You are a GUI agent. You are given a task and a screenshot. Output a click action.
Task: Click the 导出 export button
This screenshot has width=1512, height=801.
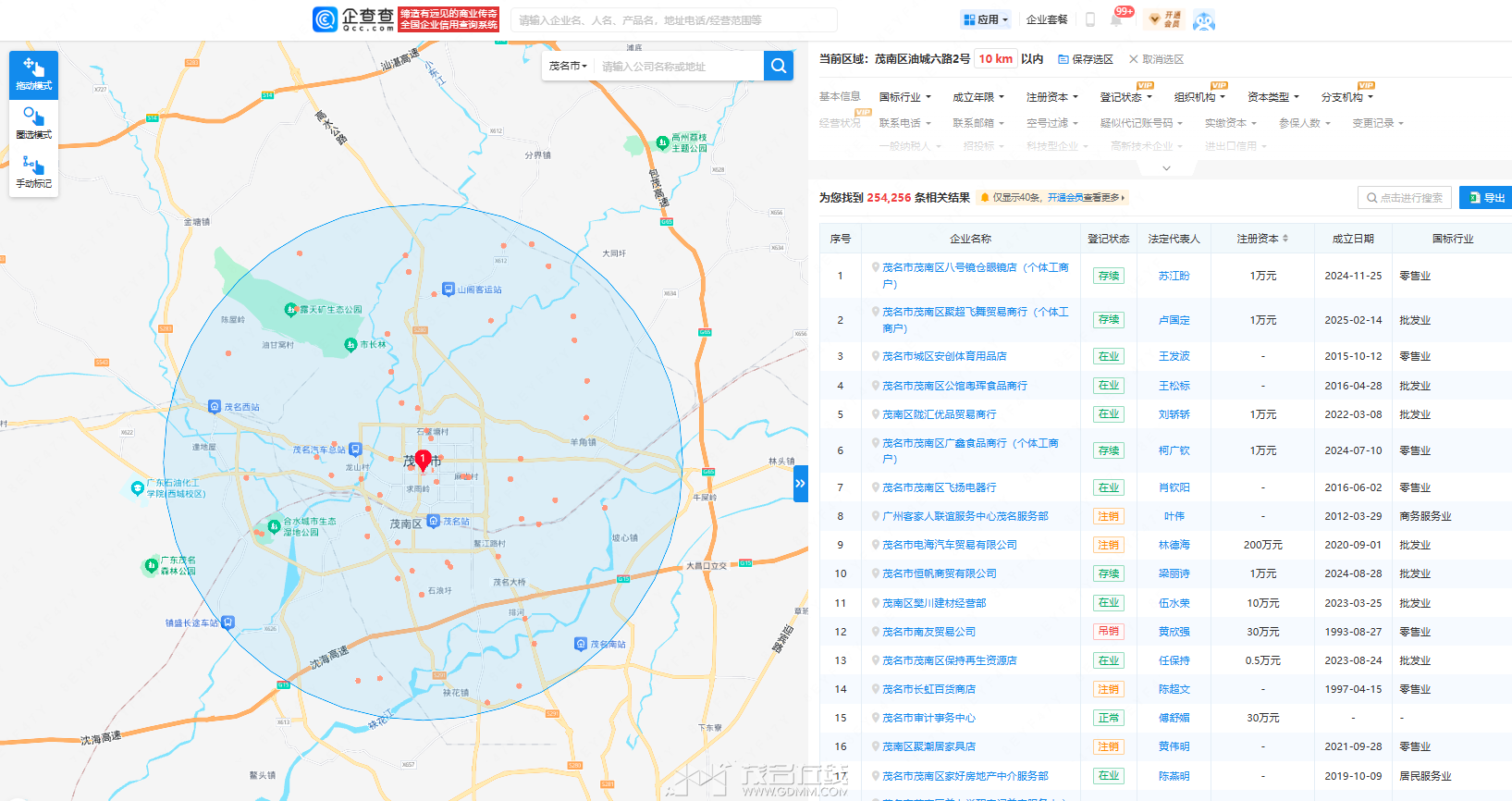tap(1486, 198)
